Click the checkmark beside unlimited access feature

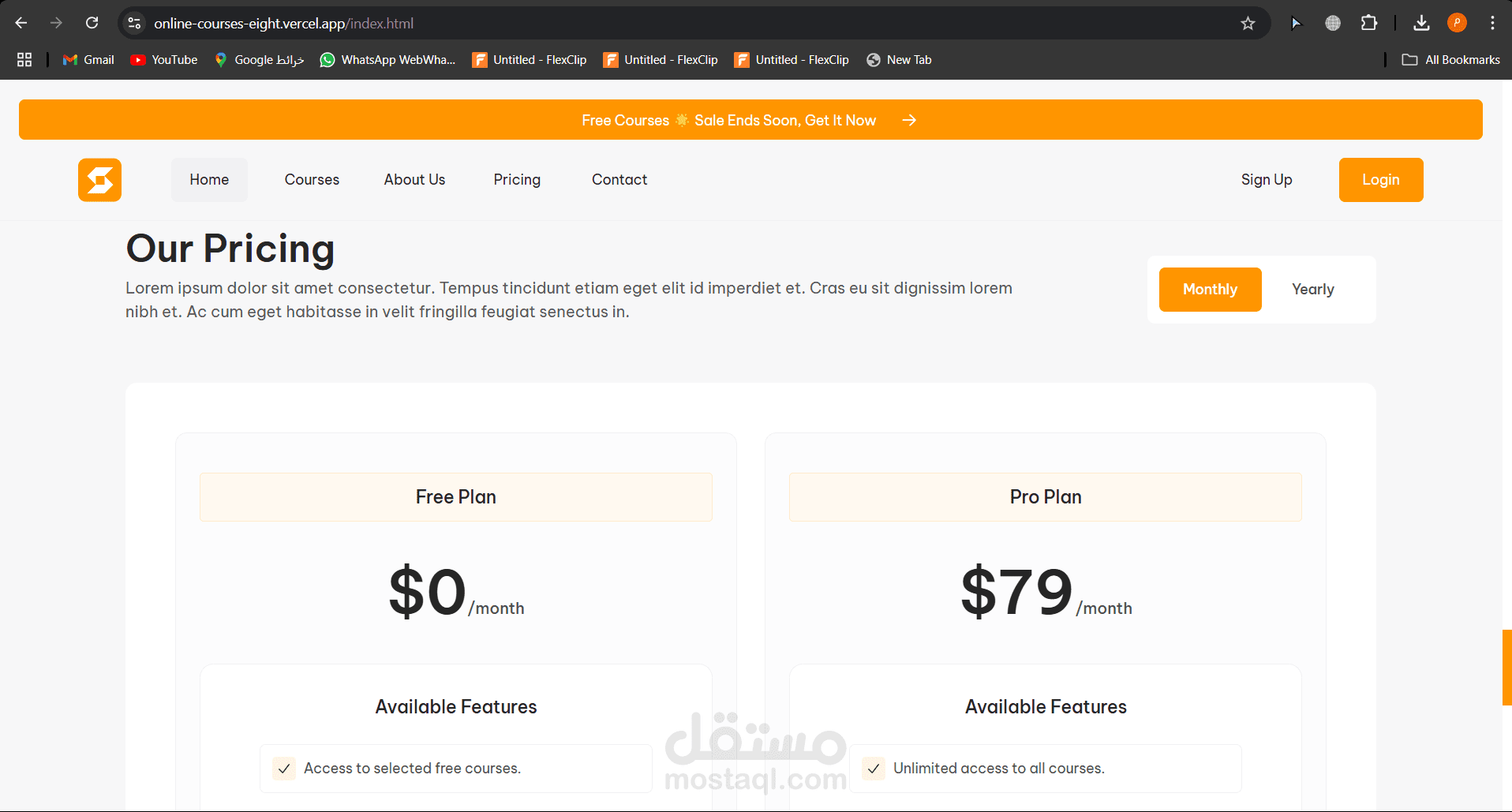point(874,769)
